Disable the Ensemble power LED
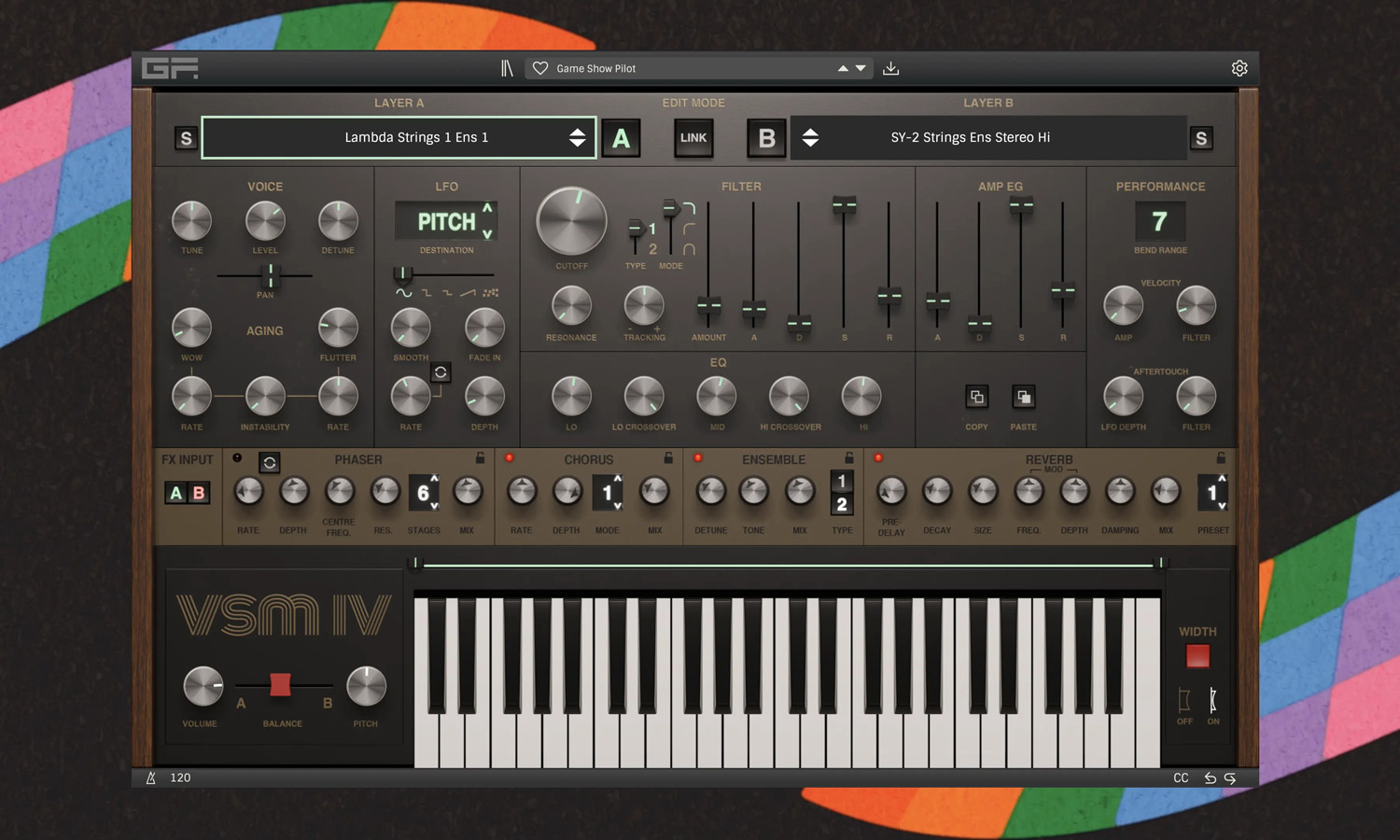 click(x=697, y=457)
